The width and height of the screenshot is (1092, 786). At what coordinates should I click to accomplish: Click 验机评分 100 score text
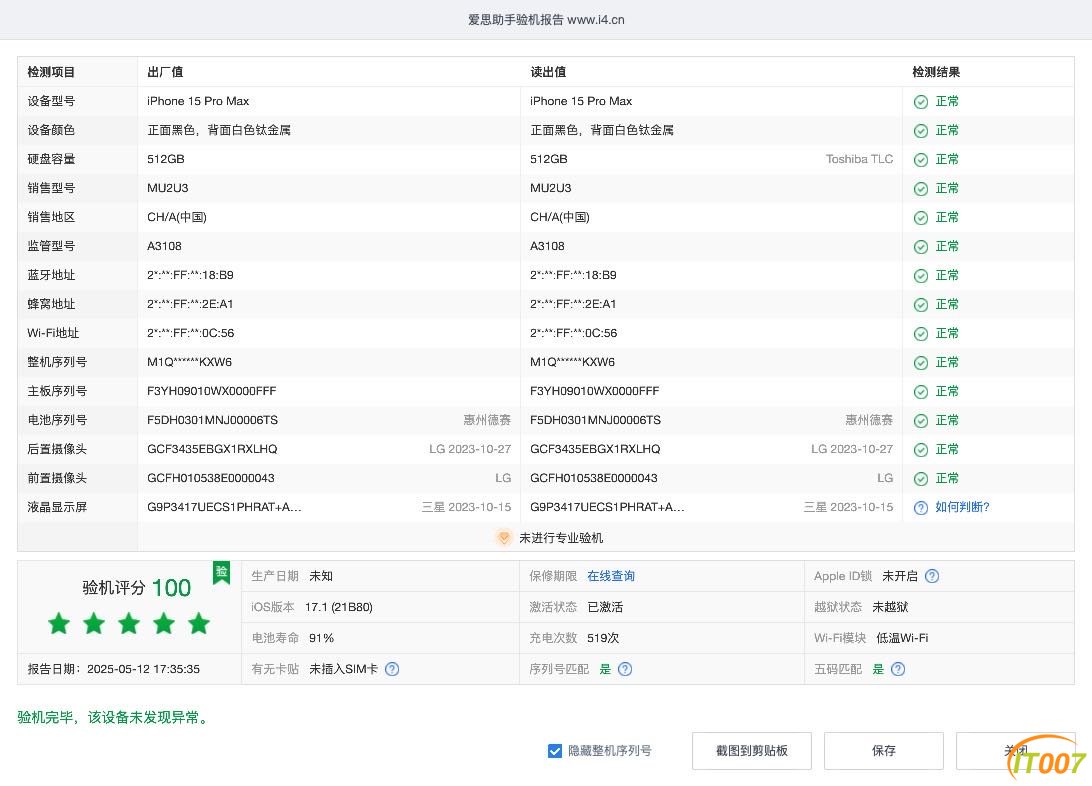[136, 588]
